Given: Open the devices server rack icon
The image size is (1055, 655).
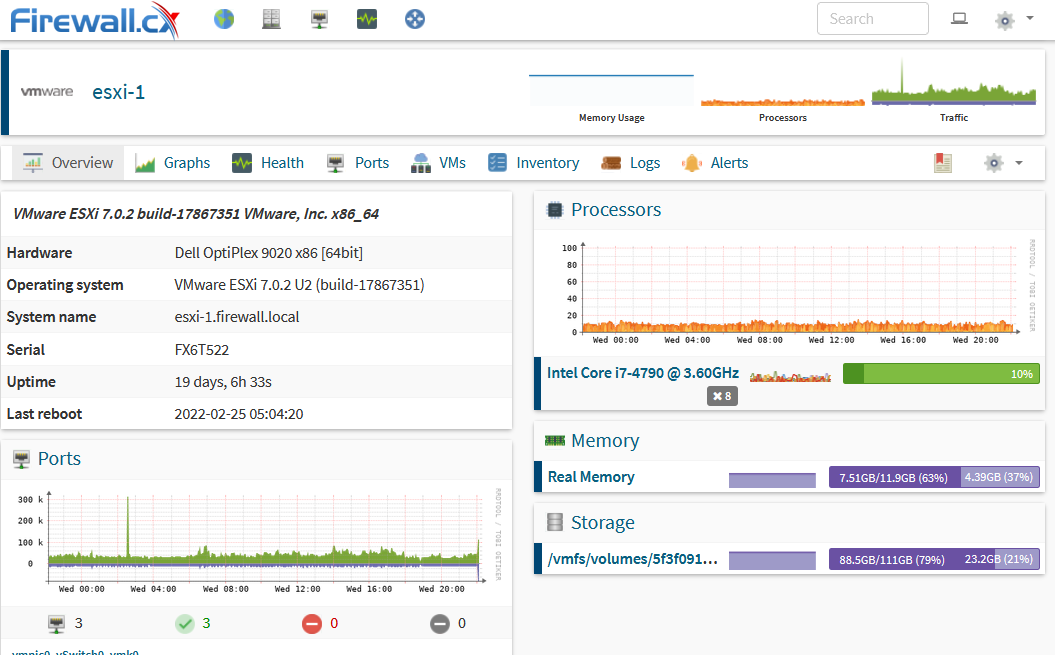Looking at the screenshot, I should coord(271,19).
